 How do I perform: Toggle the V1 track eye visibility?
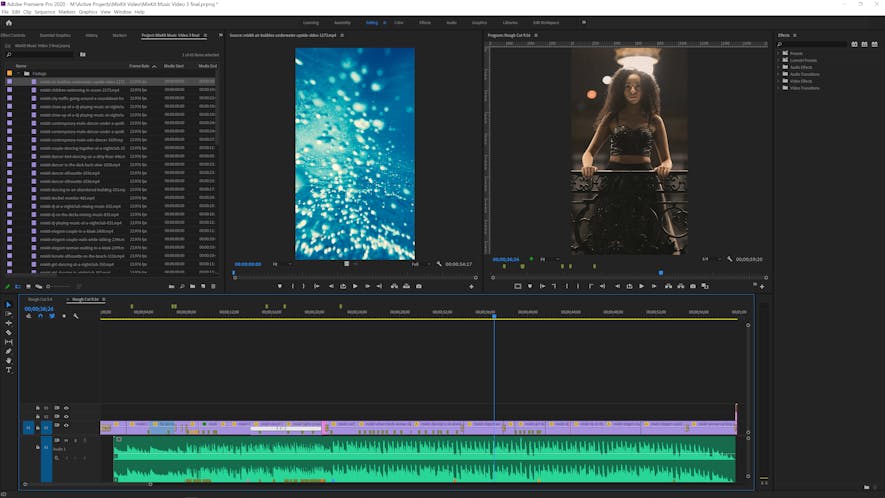pos(67,426)
